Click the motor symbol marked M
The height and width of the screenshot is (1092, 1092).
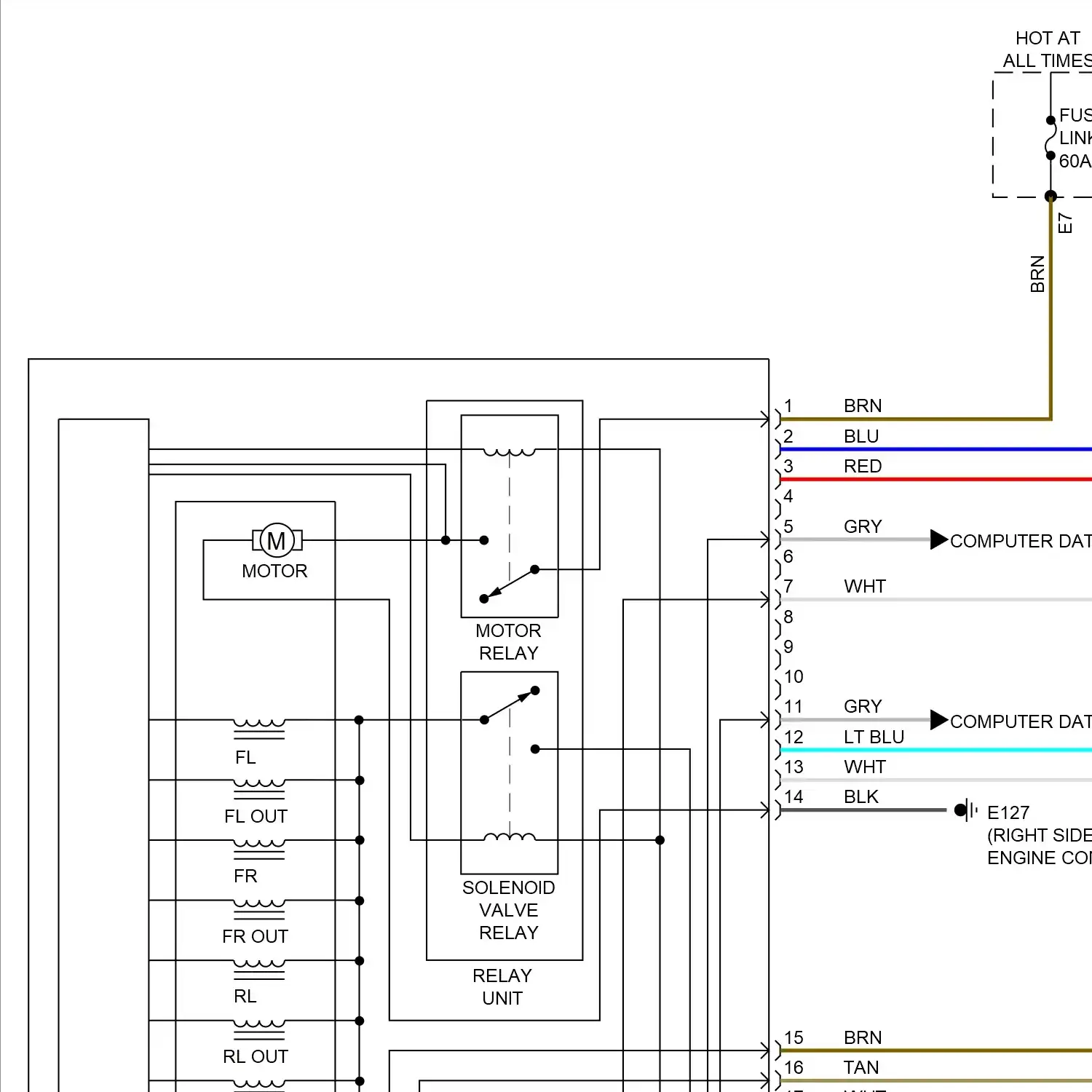click(277, 540)
